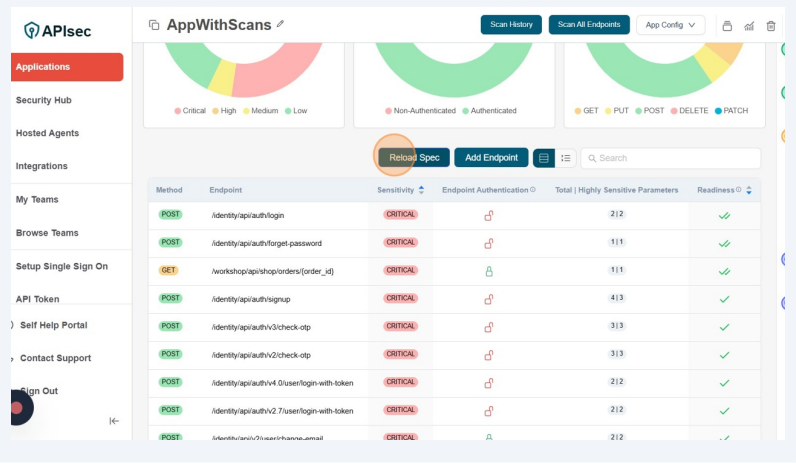Open the Self Help Portal link
This screenshot has height=468, width=796.
pos(53,325)
